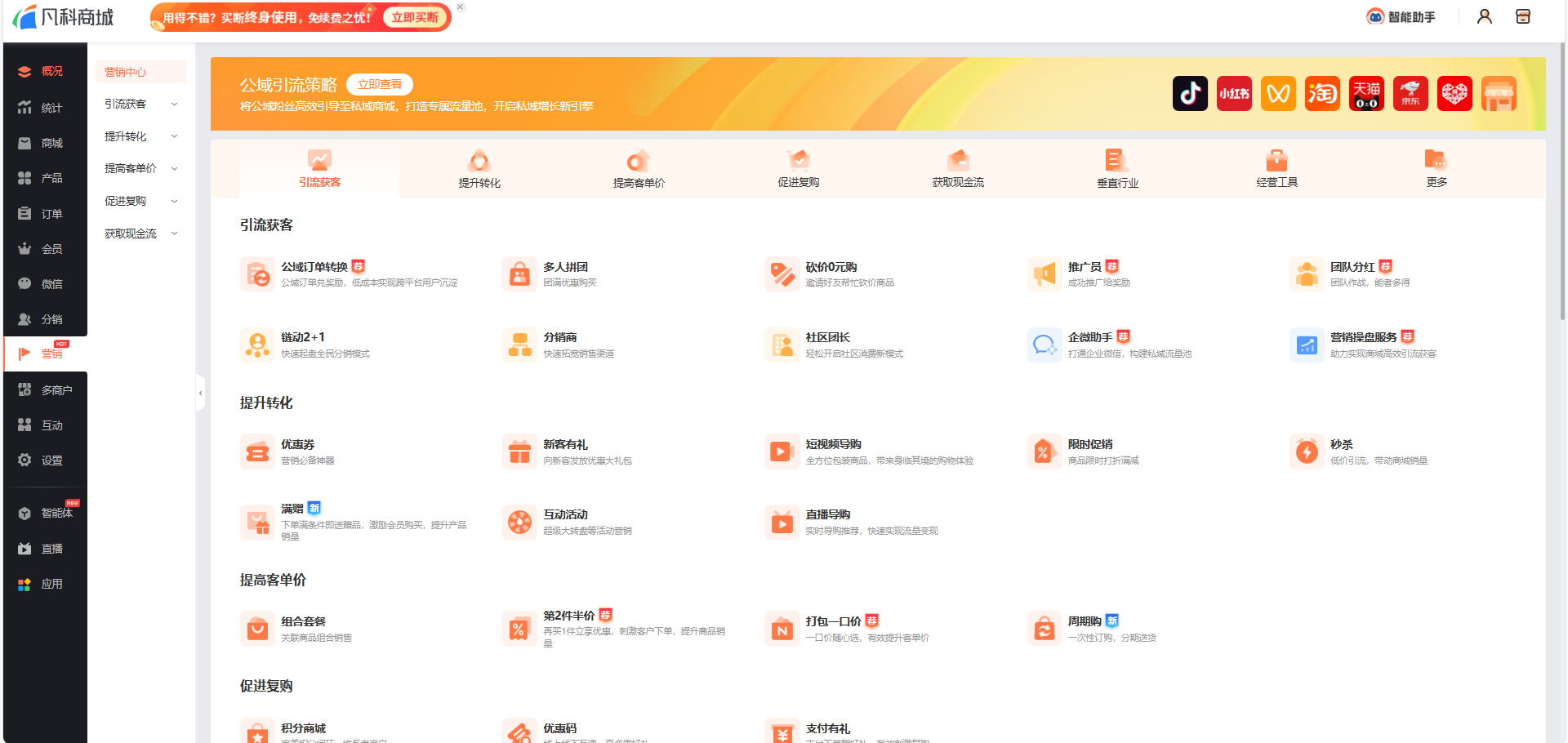Open 短视频导购 video shopping icon
The height and width of the screenshot is (743, 1568).
[782, 452]
